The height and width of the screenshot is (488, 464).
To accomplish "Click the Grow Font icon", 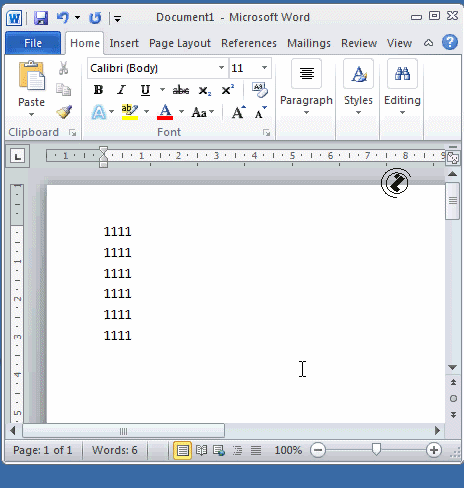I will 238,112.
